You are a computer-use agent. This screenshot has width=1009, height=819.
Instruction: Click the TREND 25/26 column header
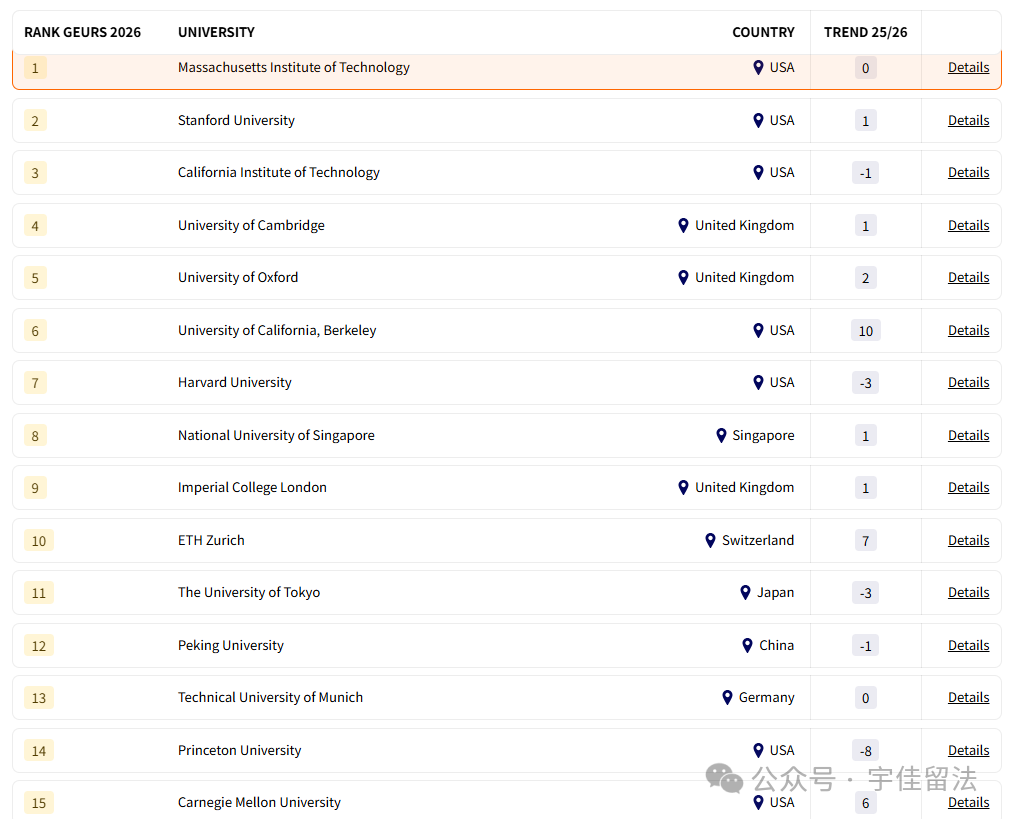point(866,32)
